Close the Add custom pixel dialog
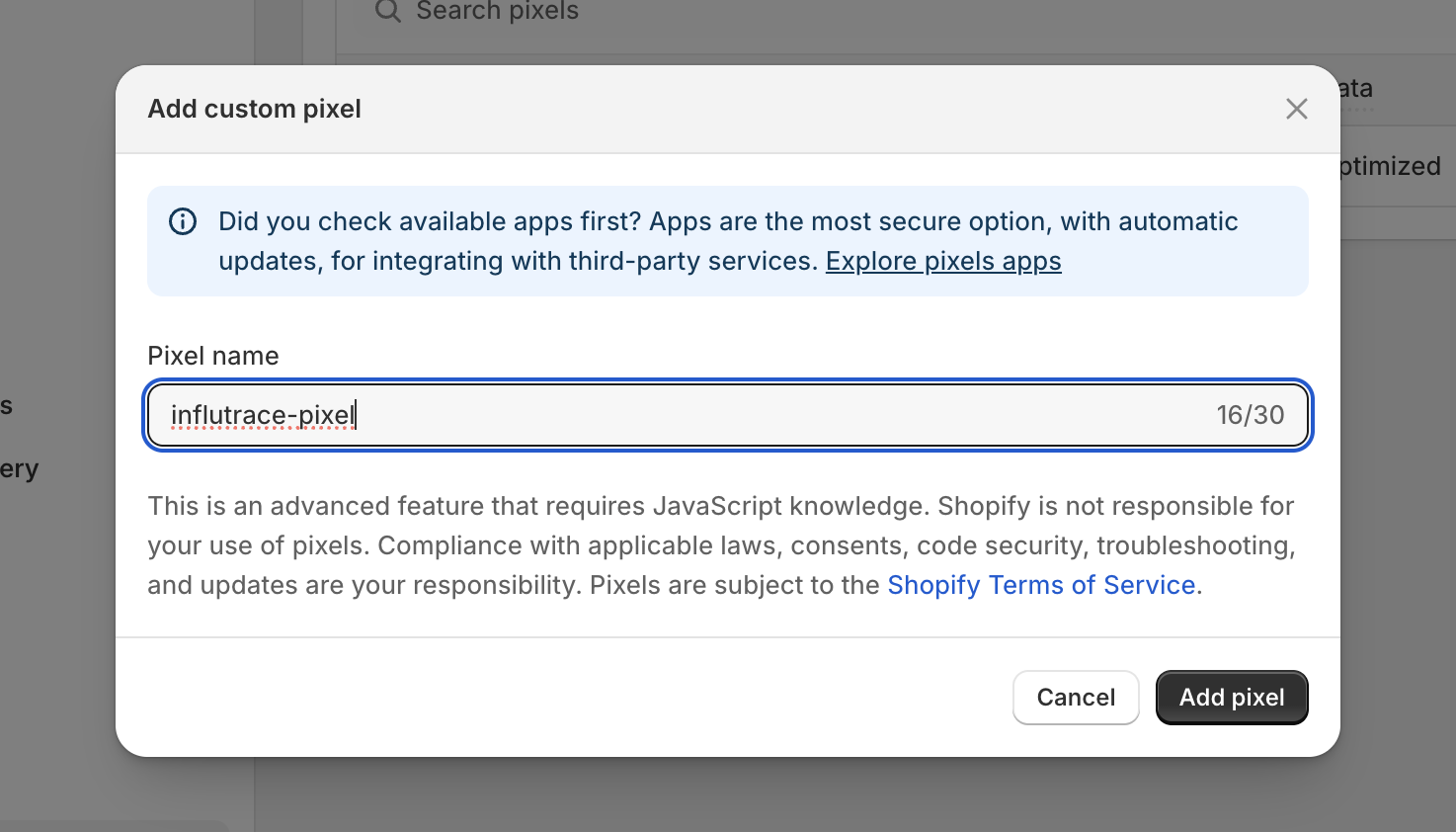Viewport: 1456px width, 832px height. pyautogui.click(x=1296, y=109)
